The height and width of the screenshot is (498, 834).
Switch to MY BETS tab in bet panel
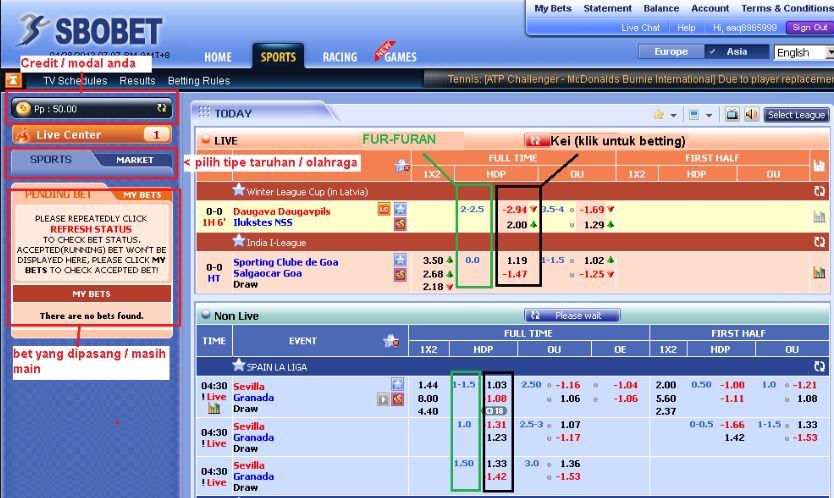point(142,195)
